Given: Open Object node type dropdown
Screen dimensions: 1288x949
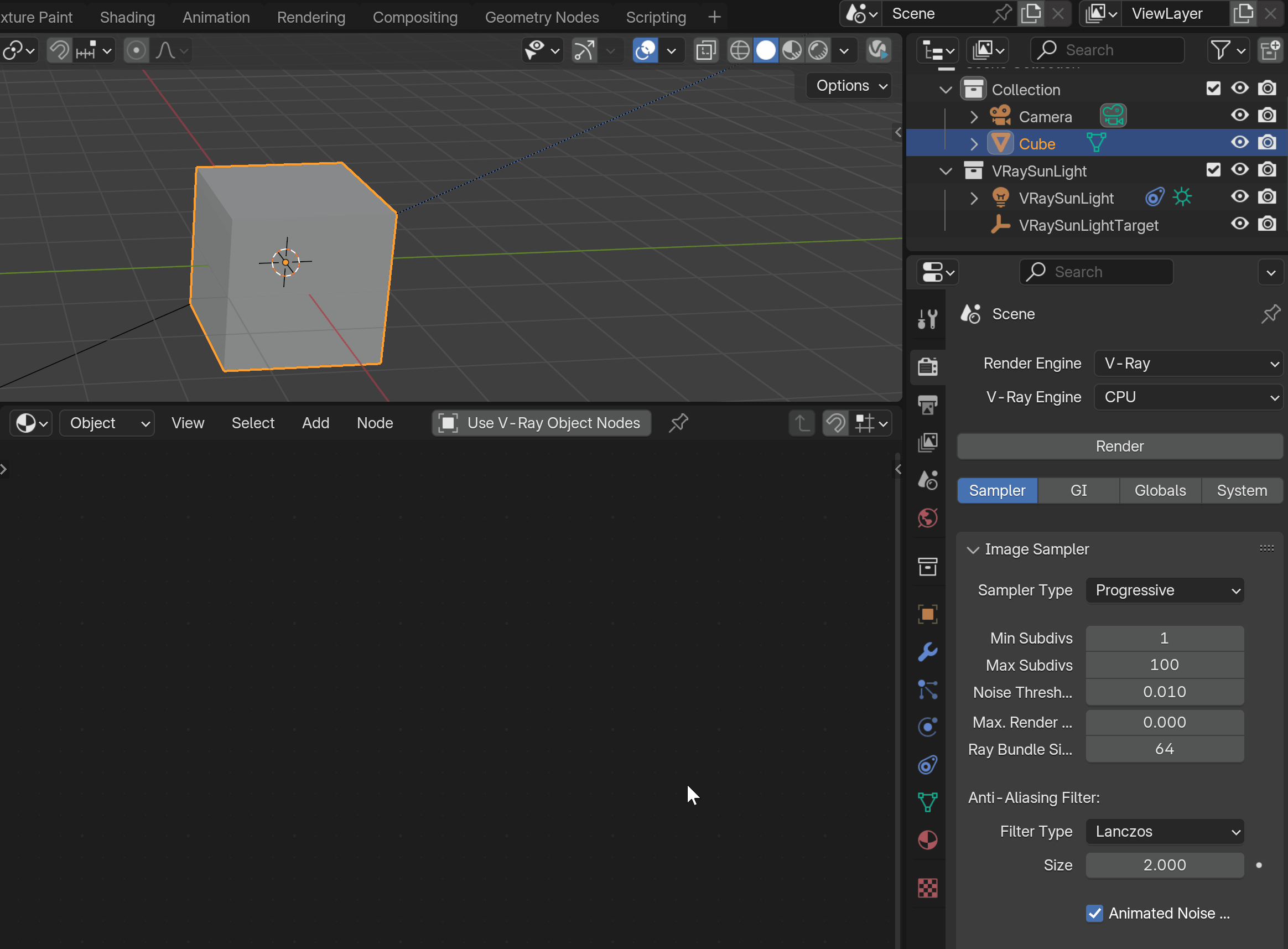Looking at the screenshot, I should 107,423.
